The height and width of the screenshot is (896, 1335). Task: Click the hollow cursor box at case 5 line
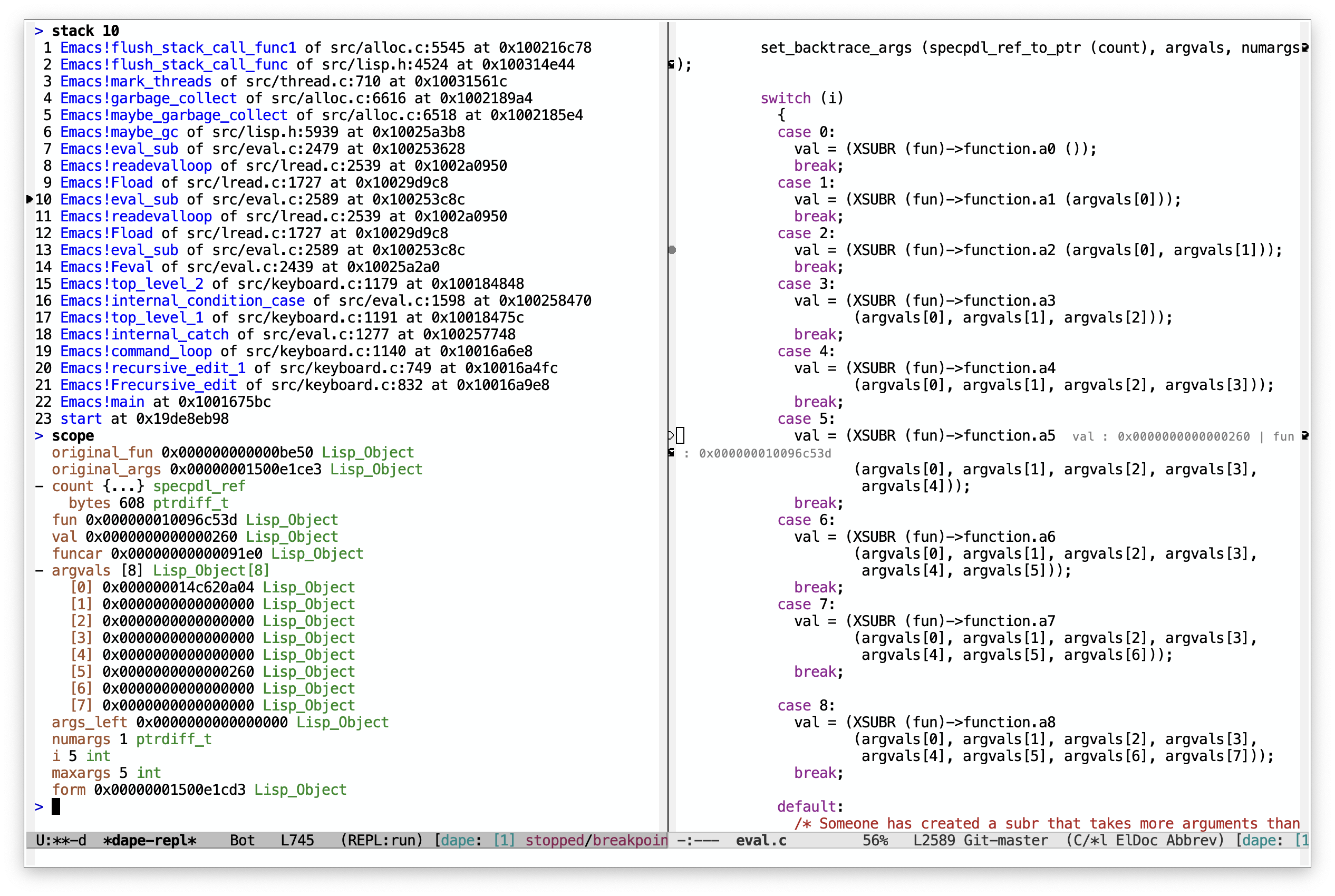[x=680, y=435]
